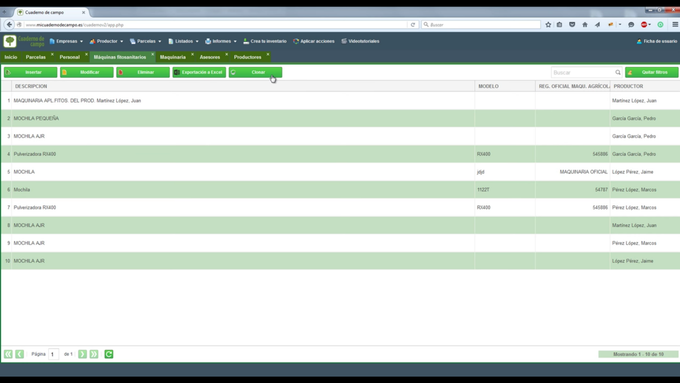Go to first page of results
This screenshot has height=383, width=680.
pos(8,354)
